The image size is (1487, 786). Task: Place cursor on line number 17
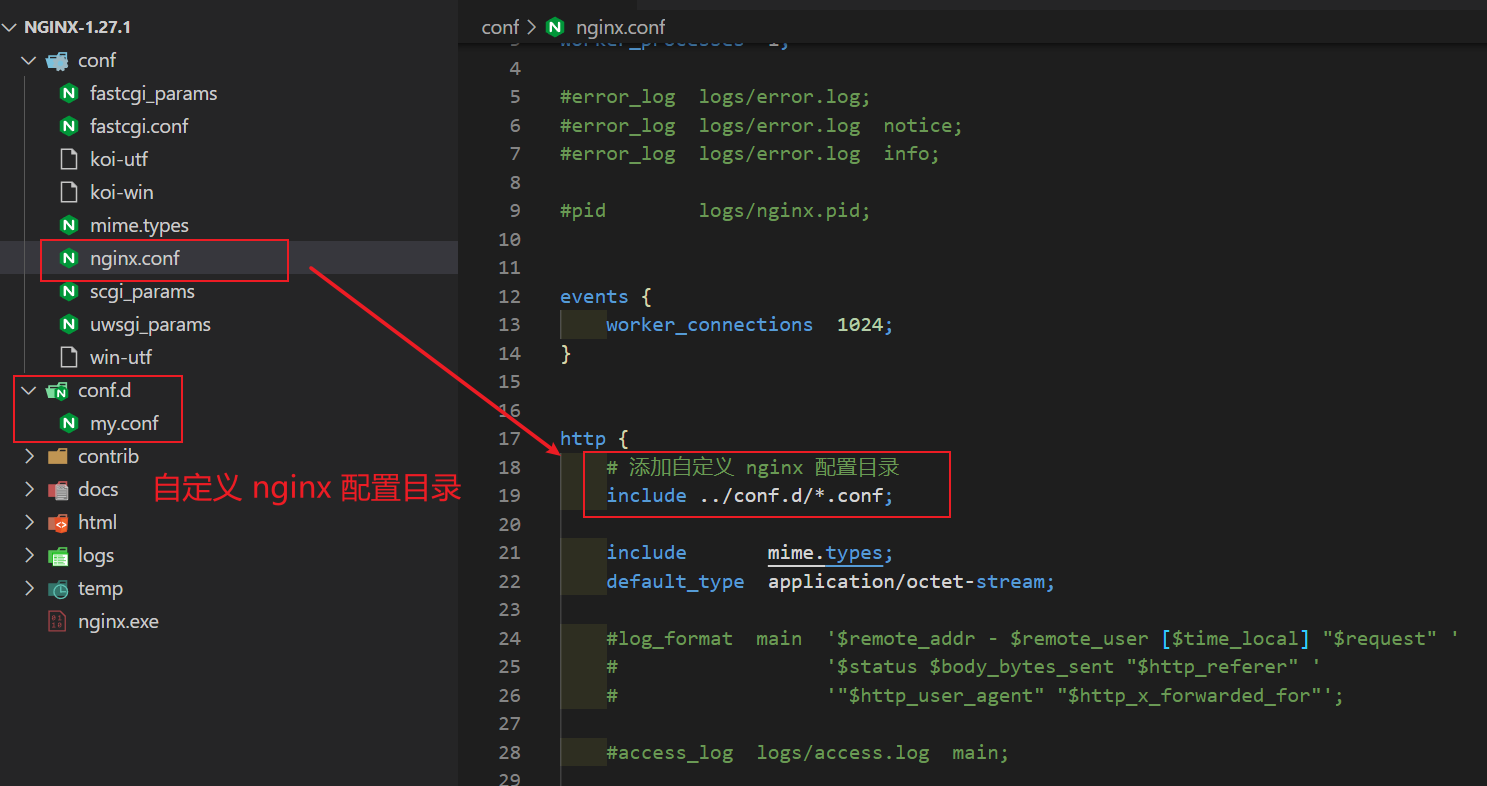(510, 438)
